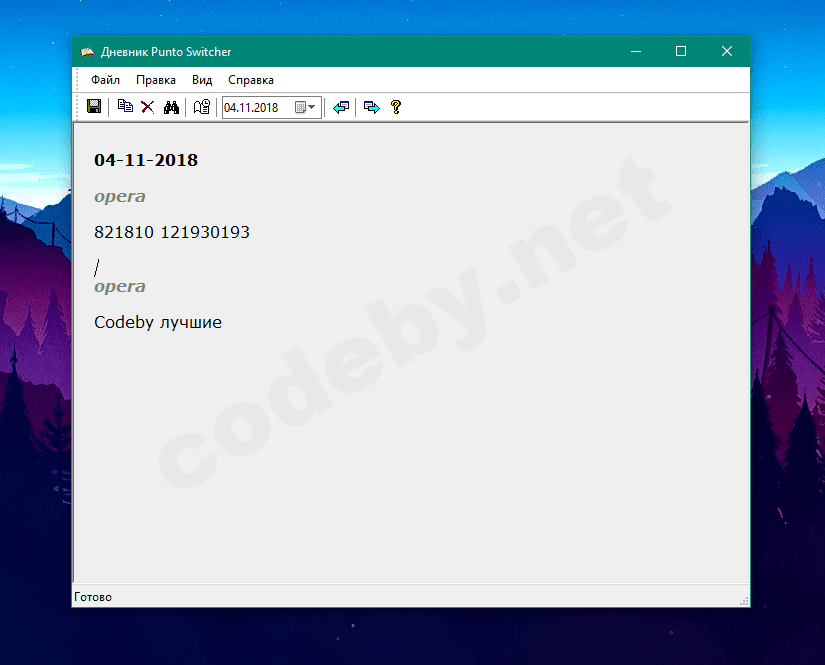This screenshot has width=825, height=665.
Task: Go to previous day arrow icon
Action: point(341,107)
